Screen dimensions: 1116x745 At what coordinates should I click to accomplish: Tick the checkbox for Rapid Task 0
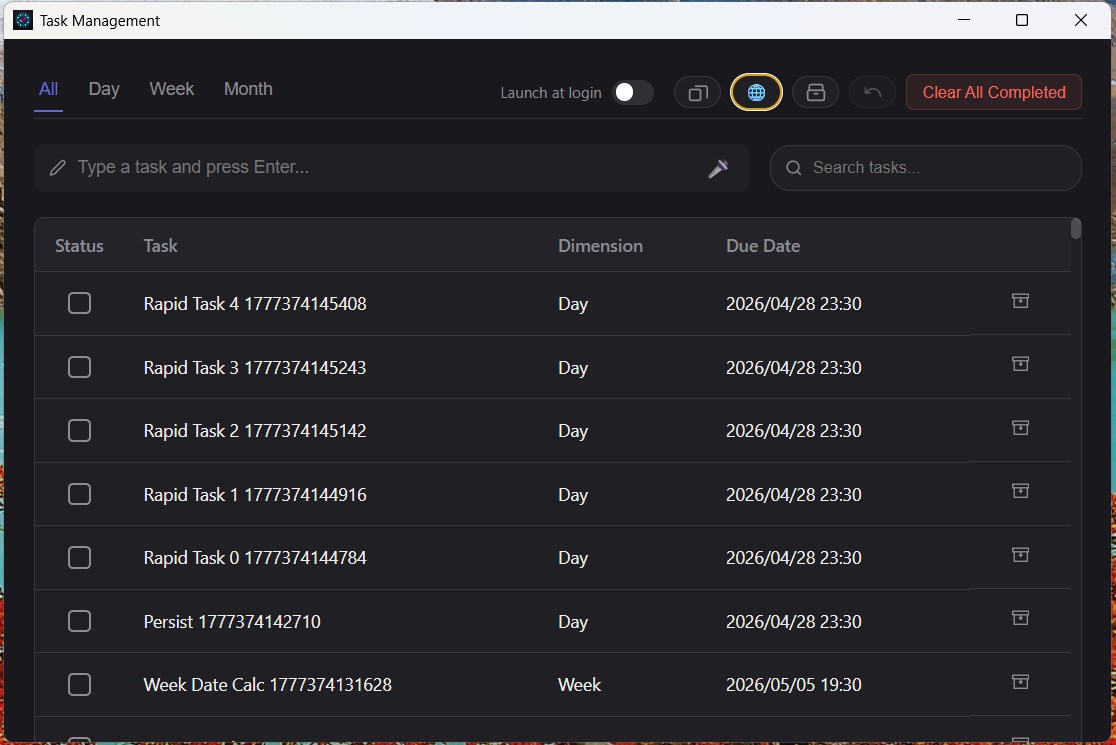[79, 557]
